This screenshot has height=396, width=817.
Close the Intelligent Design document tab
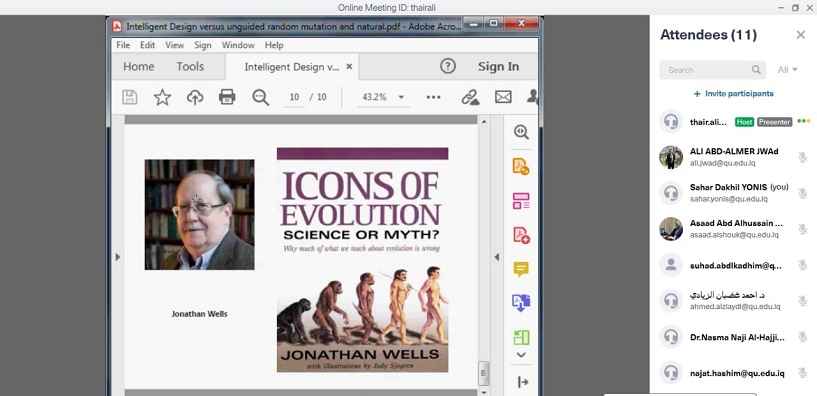click(349, 67)
